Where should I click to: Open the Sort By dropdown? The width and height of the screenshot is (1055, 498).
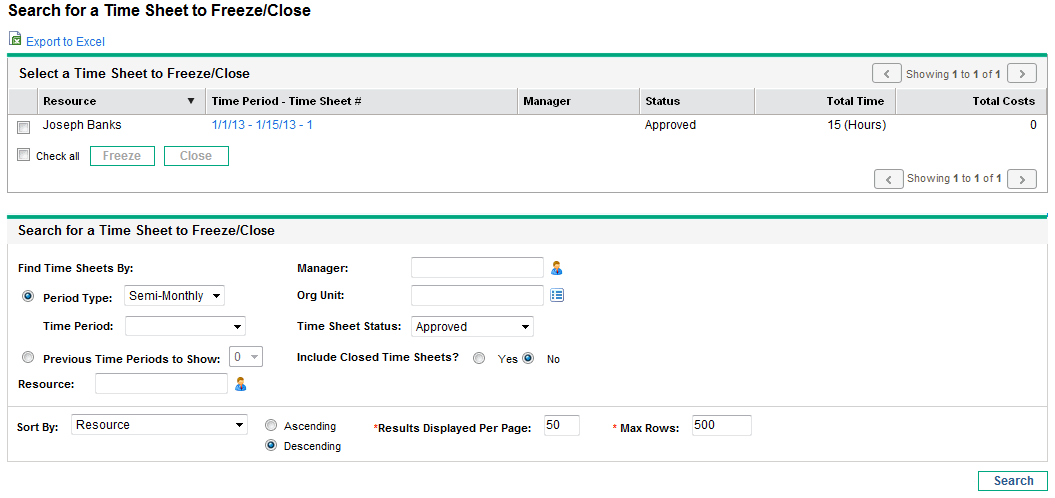point(159,425)
